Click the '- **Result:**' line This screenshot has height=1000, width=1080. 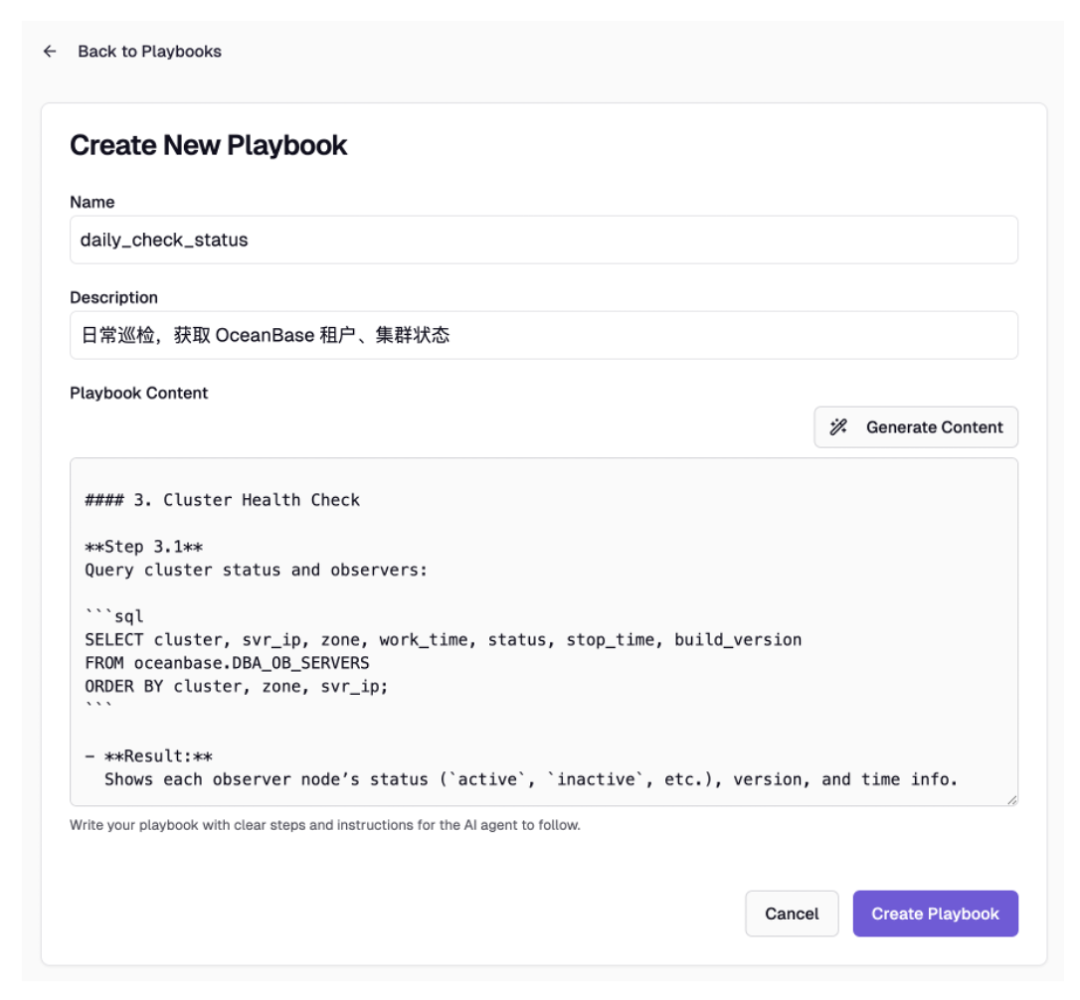(148, 756)
